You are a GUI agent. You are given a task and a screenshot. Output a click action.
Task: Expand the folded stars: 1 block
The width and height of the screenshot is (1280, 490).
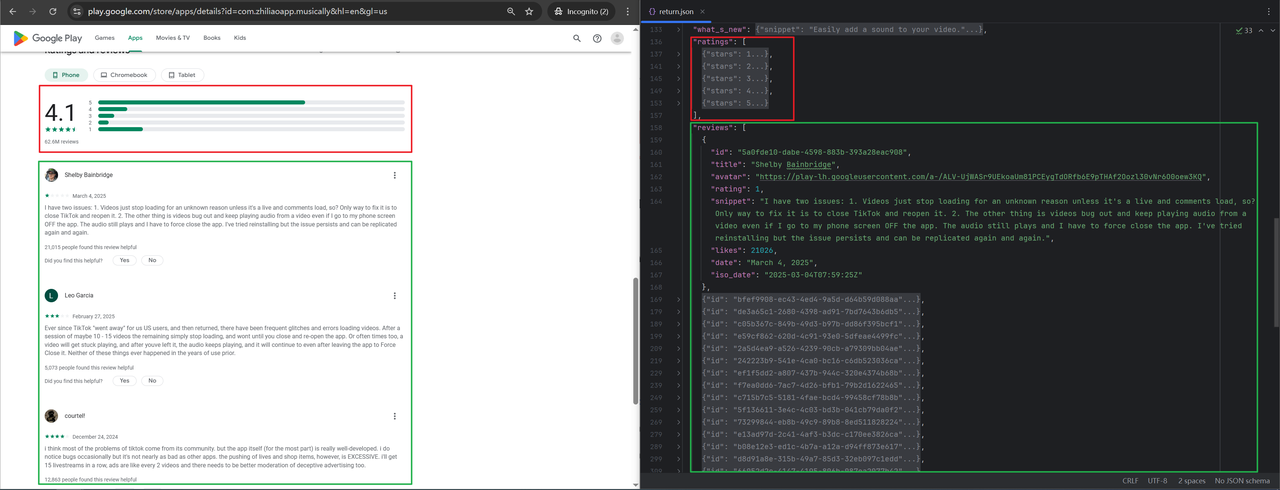[x=678, y=54]
